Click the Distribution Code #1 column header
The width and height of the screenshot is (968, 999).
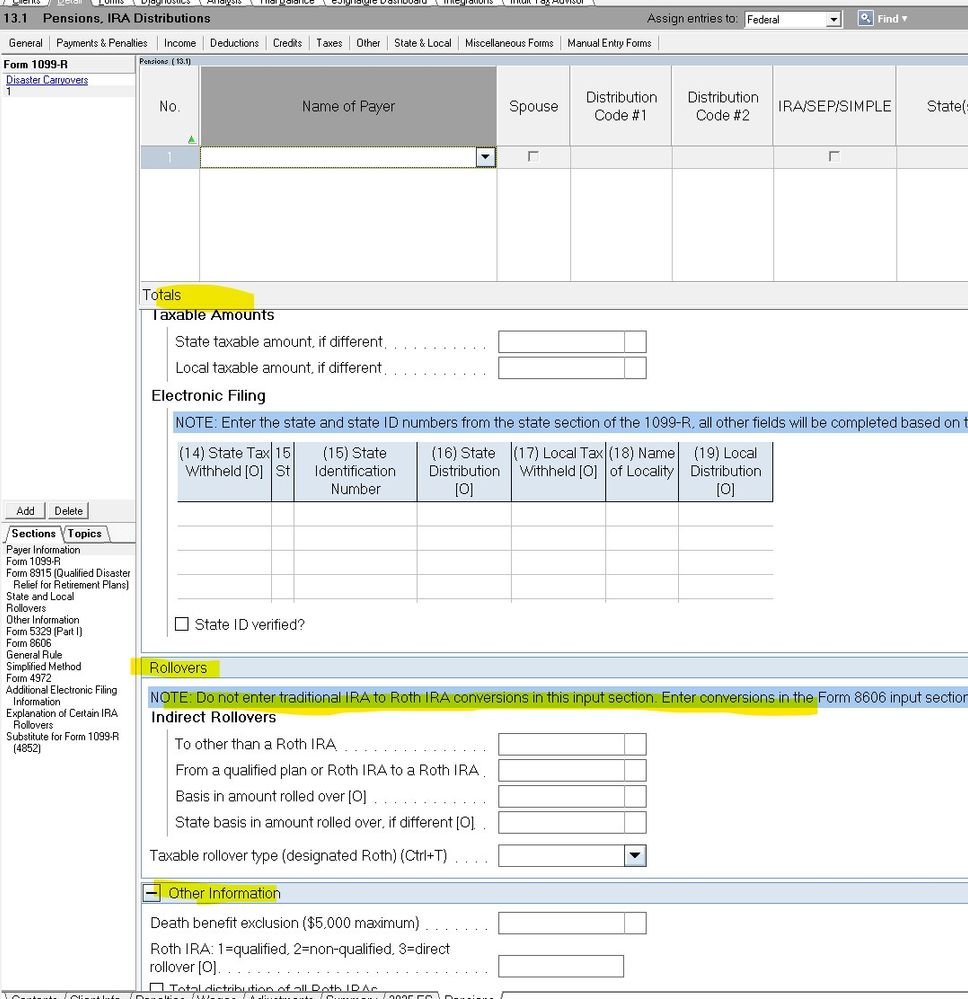[x=621, y=106]
